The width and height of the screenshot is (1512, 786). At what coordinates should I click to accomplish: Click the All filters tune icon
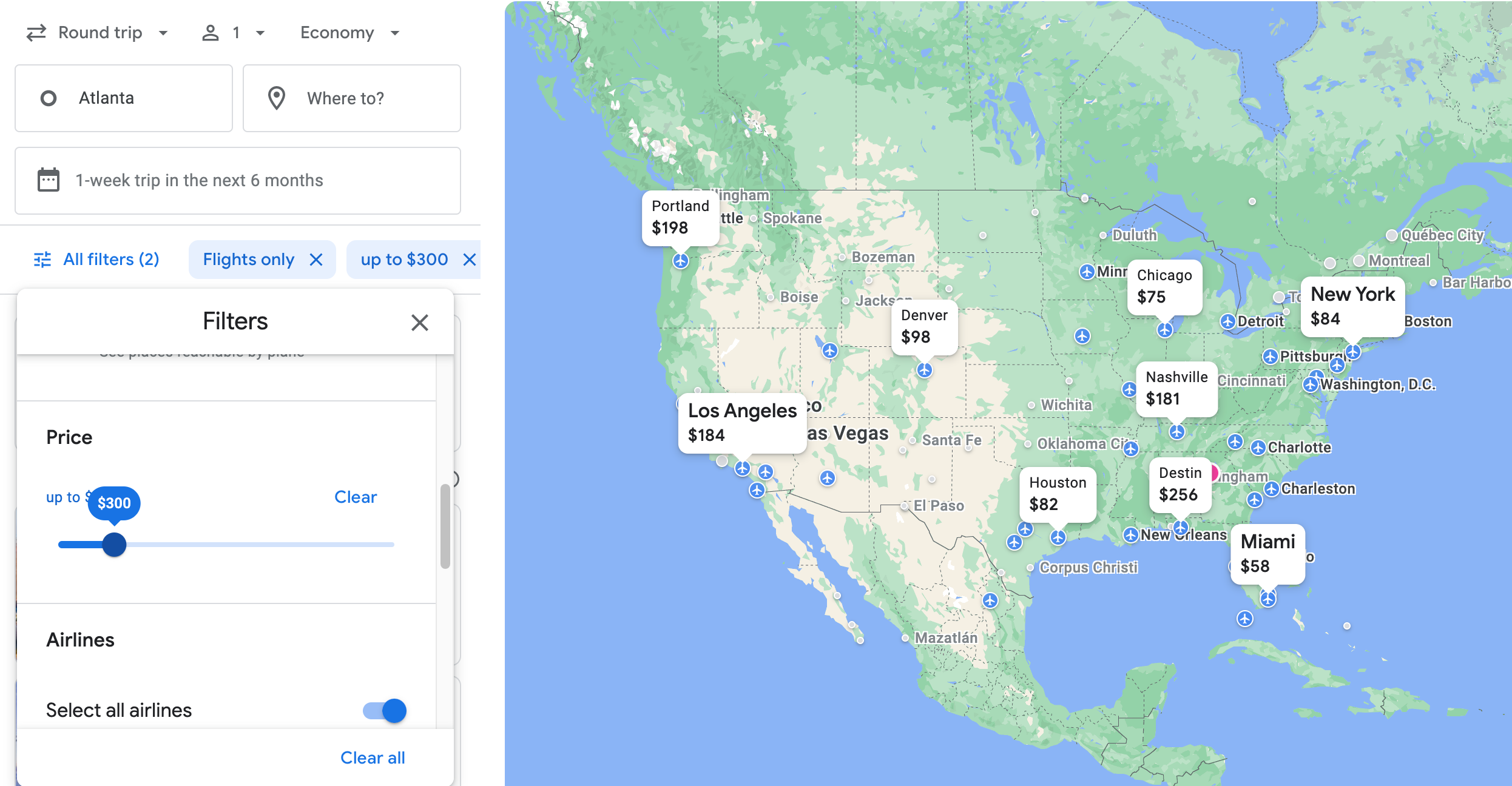42,260
